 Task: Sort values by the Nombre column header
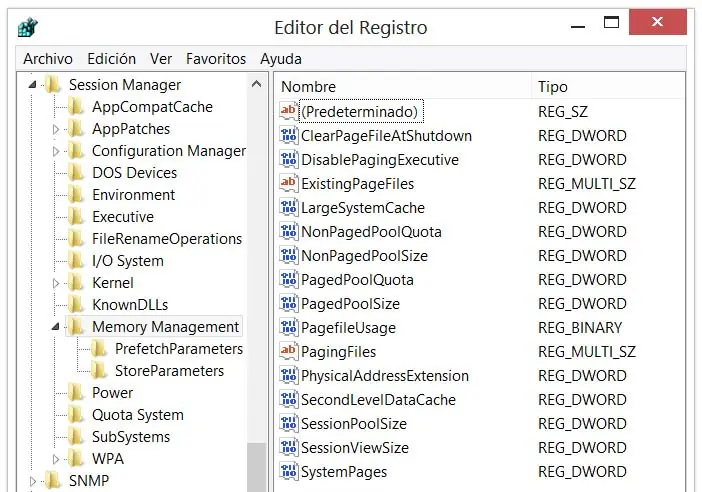[x=403, y=86]
